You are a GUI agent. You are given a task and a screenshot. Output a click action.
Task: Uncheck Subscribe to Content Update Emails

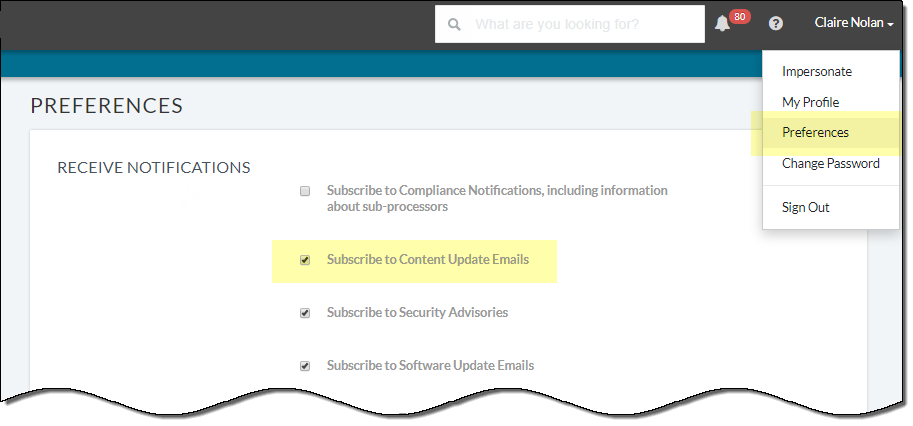(305, 260)
